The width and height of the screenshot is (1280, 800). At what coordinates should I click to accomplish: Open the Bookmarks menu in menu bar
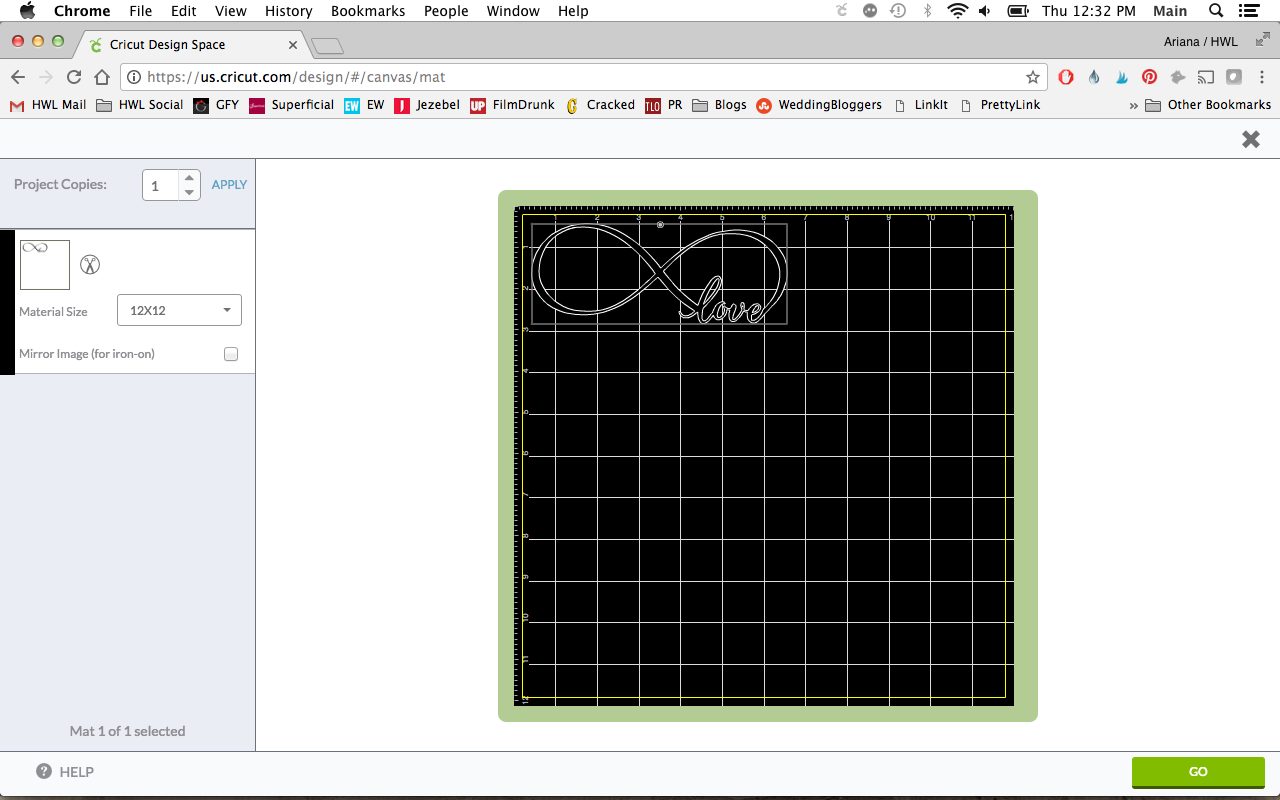[368, 11]
